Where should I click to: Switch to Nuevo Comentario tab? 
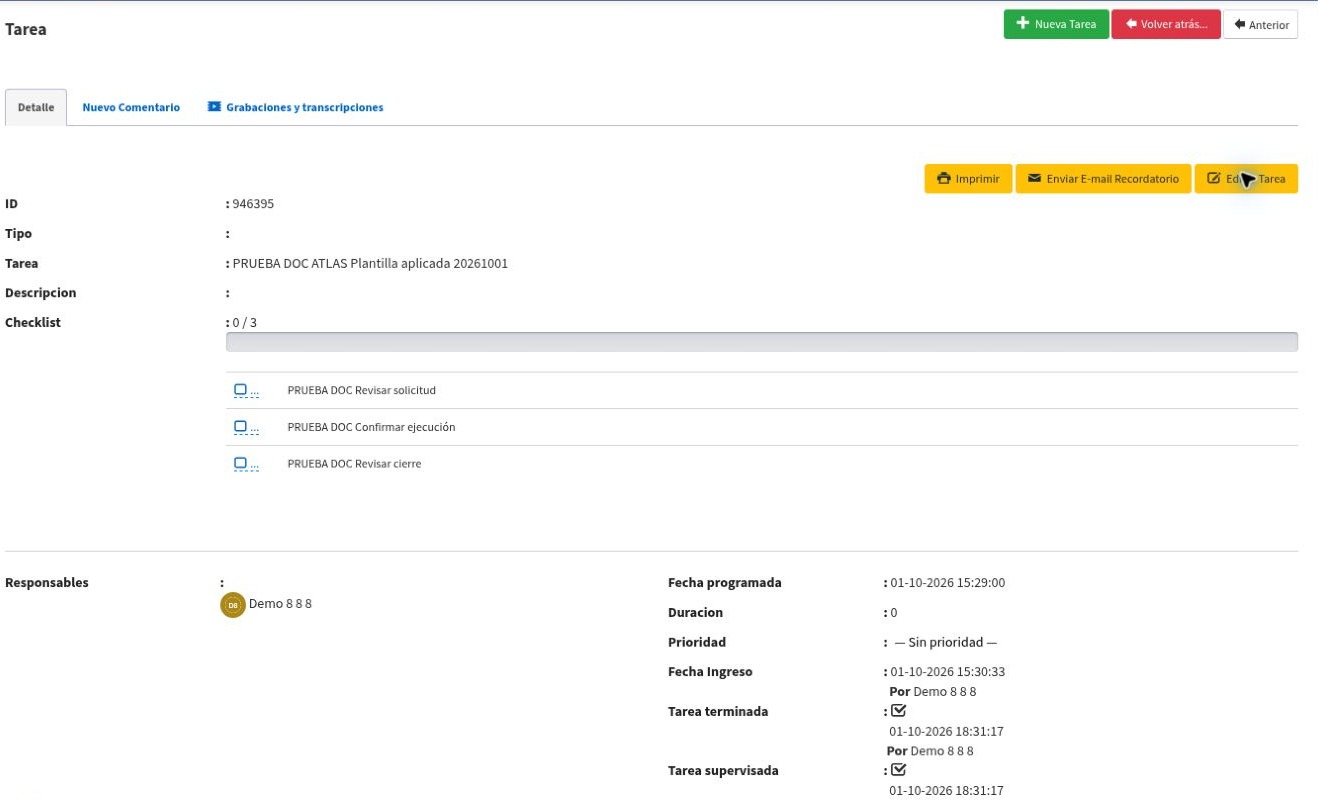coord(131,107)
